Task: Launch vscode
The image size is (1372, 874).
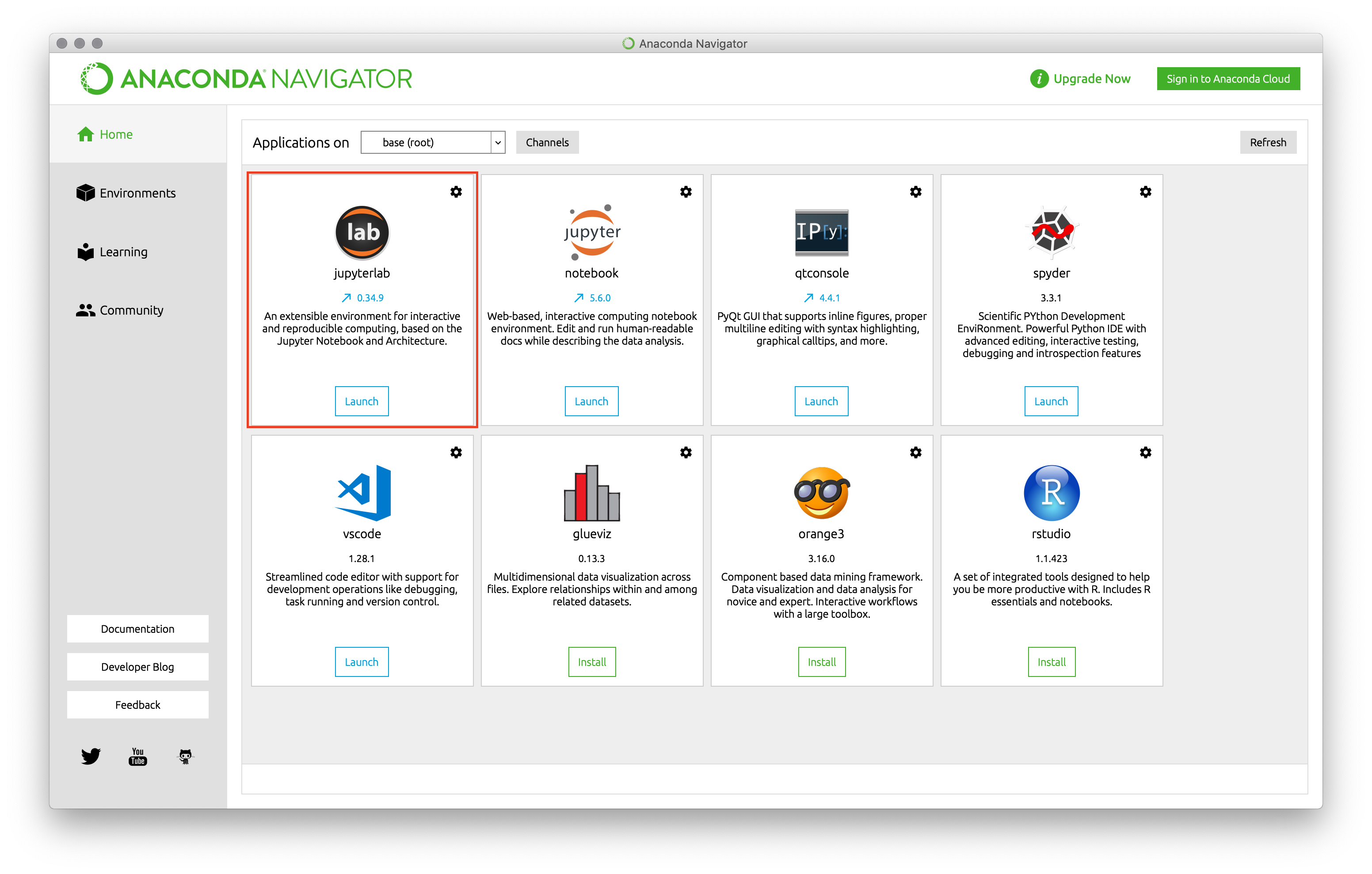Action: (362, 661)
